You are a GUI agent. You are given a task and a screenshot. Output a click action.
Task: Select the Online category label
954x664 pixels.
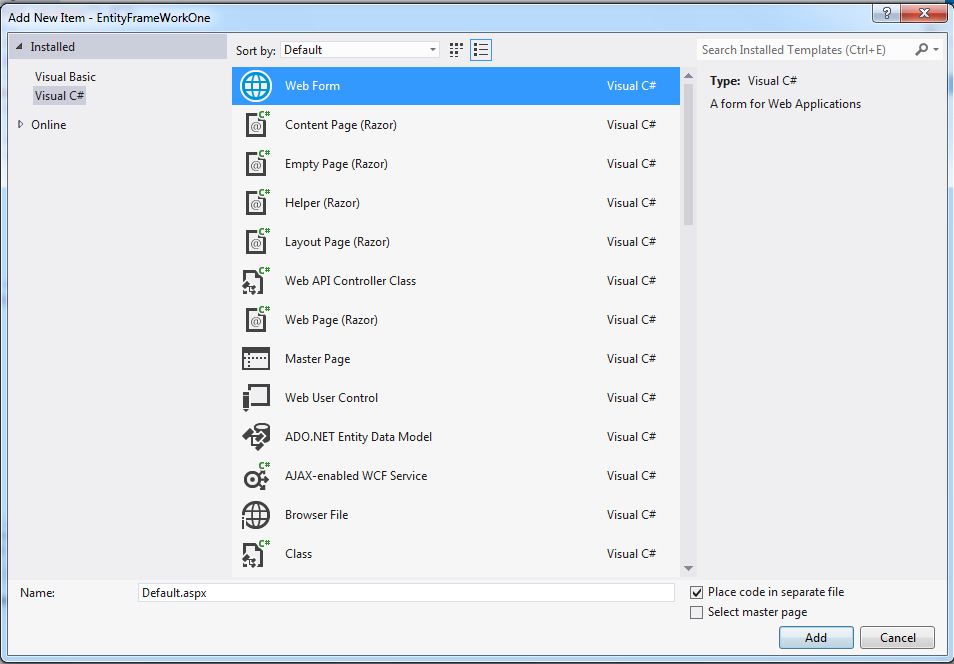pos(49,125)
